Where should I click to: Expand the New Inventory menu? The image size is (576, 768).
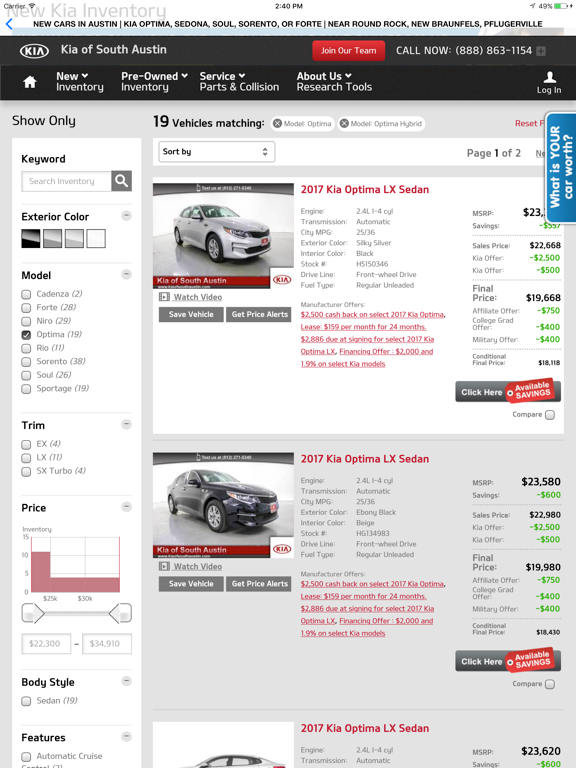[79, 82]
